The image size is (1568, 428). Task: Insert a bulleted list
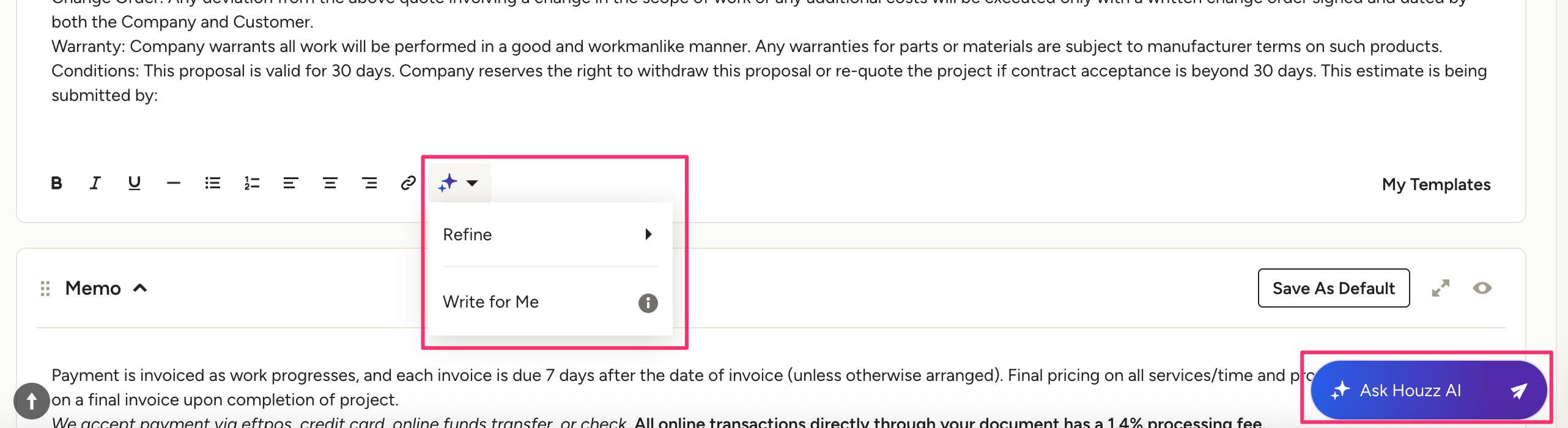[x=213, y=183]
